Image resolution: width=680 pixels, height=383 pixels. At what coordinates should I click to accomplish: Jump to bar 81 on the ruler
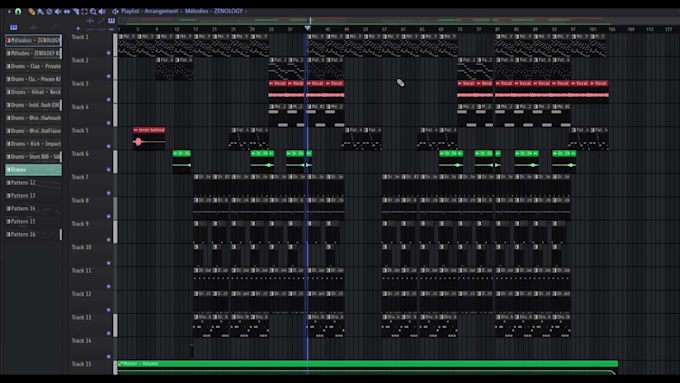pos(497,29)
